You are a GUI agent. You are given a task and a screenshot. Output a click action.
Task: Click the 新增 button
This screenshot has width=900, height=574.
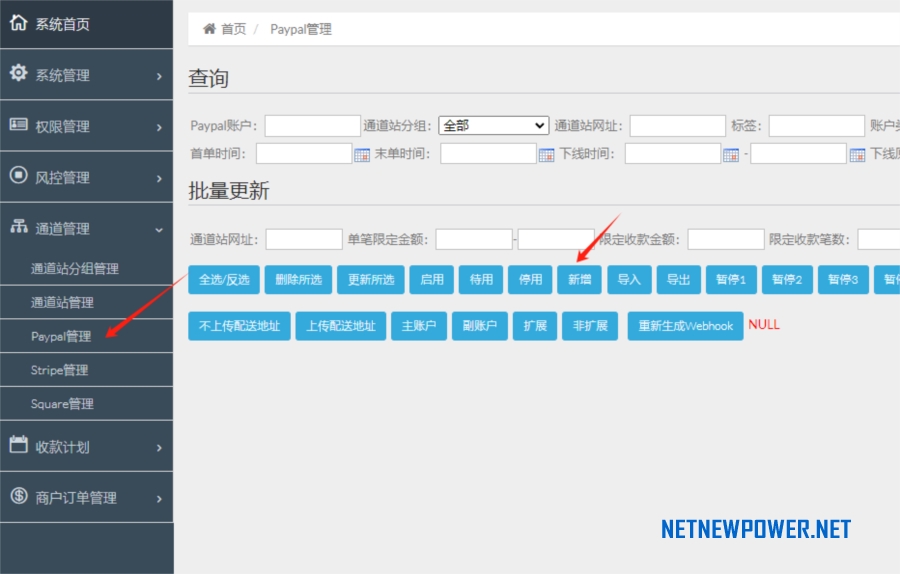(x=579, y=280)
